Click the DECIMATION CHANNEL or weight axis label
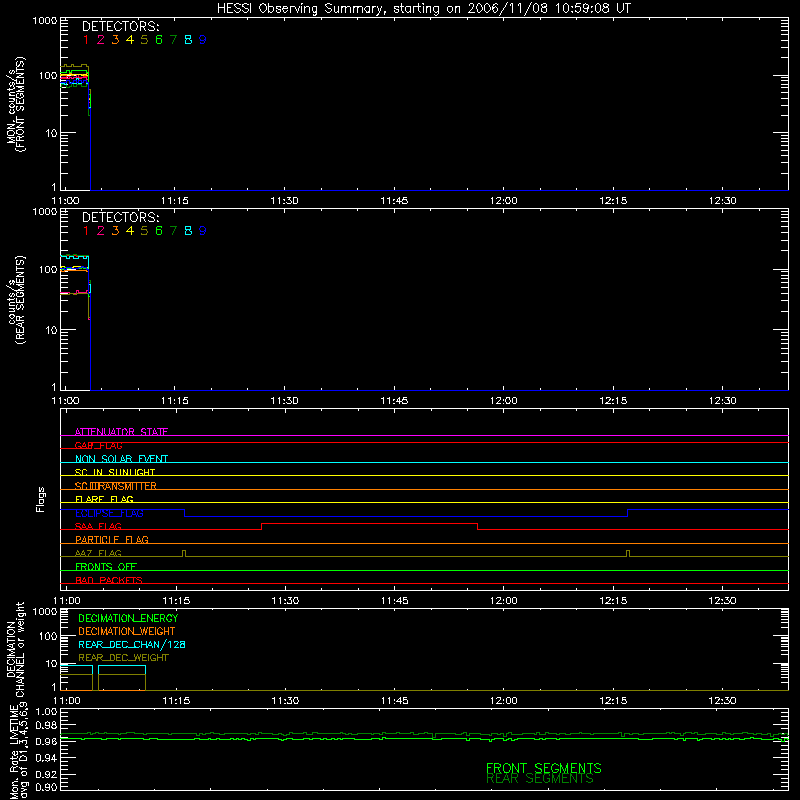The width and height of the screenshot is (800, 800). click(x=15, y=649)
